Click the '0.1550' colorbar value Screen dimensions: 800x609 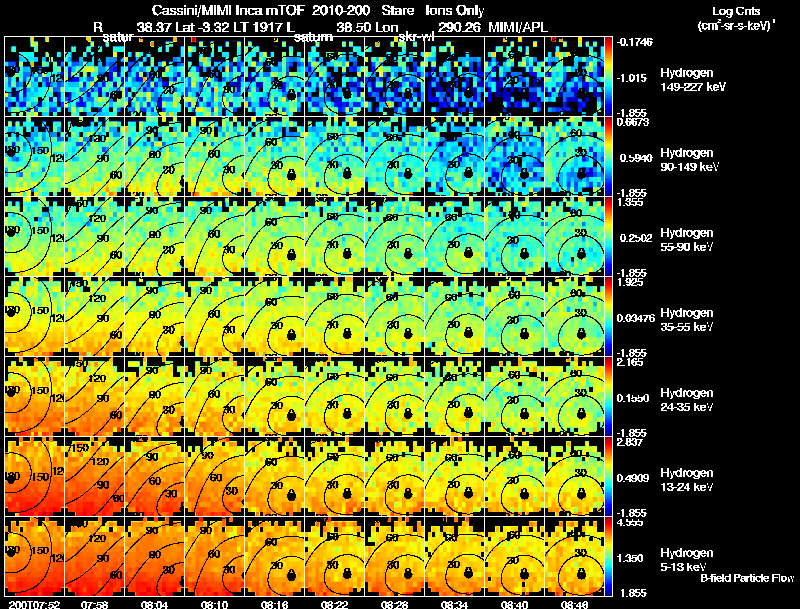pos(634,398)
